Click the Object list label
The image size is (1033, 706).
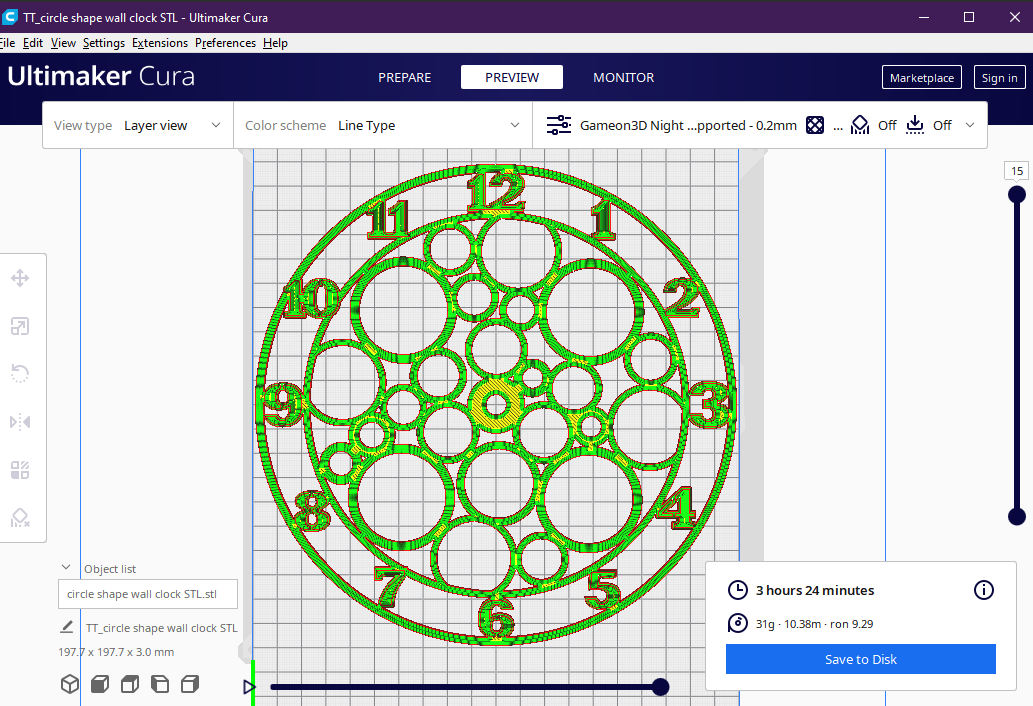point(110,568)
